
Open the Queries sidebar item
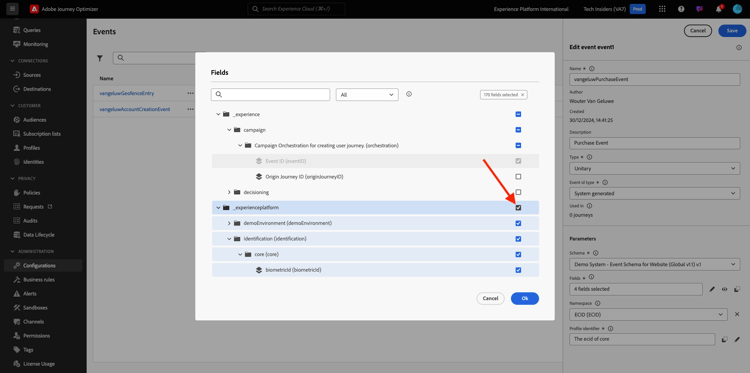tap(32, 30)
